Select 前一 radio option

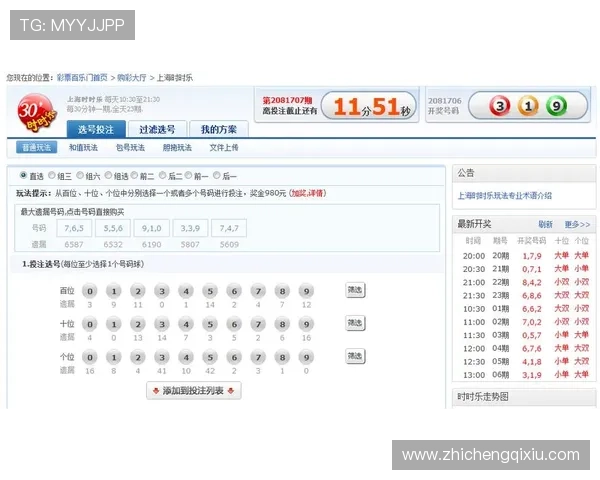(x=188, y=175)
